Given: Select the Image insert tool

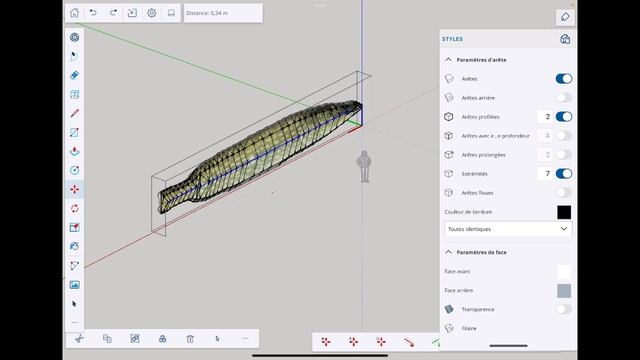Looking at the screenshot, I should click(x=74, y=284).
